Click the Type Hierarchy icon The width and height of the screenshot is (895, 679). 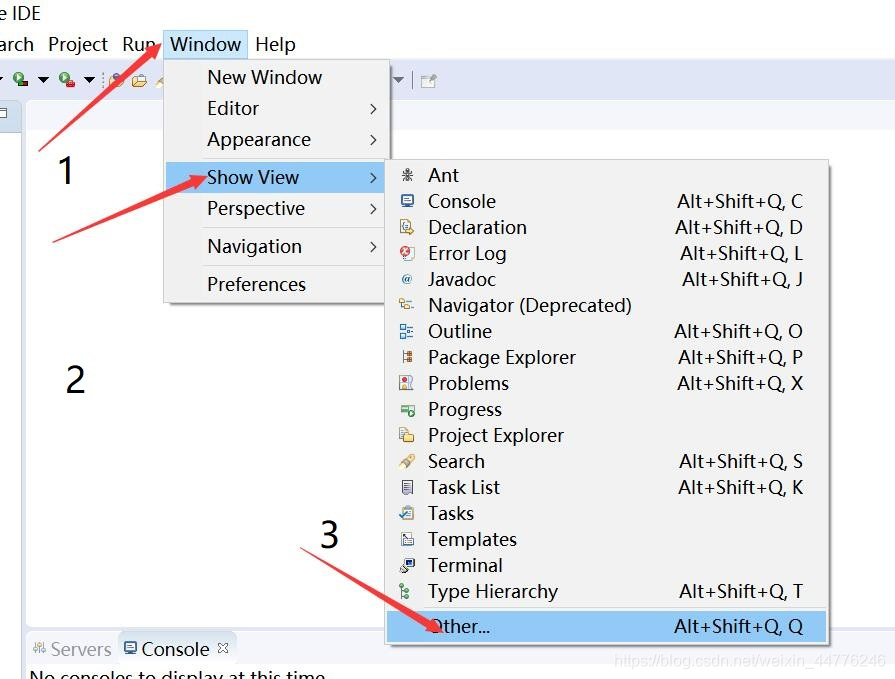click(405, 591)
